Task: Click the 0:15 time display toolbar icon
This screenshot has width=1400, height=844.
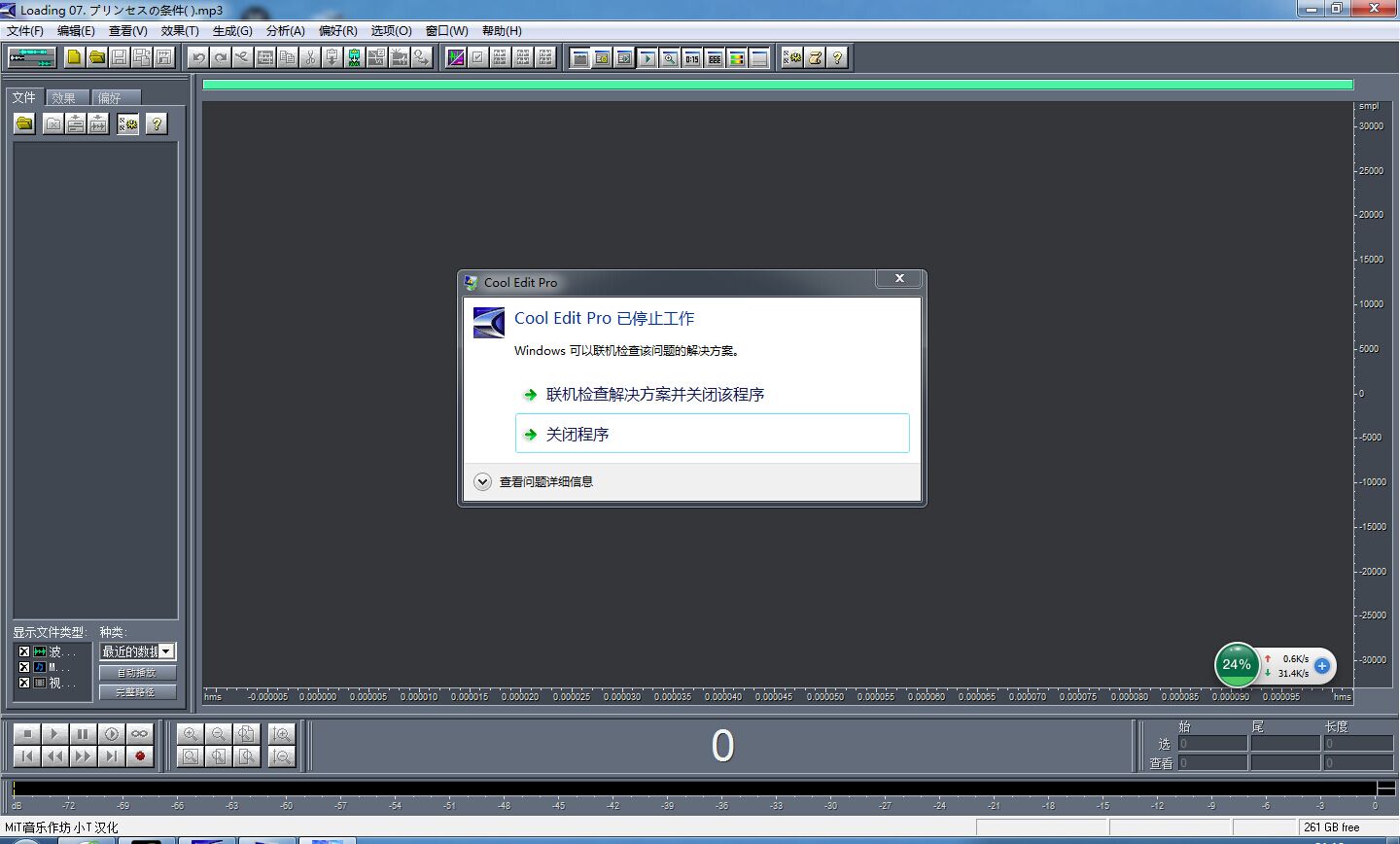Action: [692, 57]
